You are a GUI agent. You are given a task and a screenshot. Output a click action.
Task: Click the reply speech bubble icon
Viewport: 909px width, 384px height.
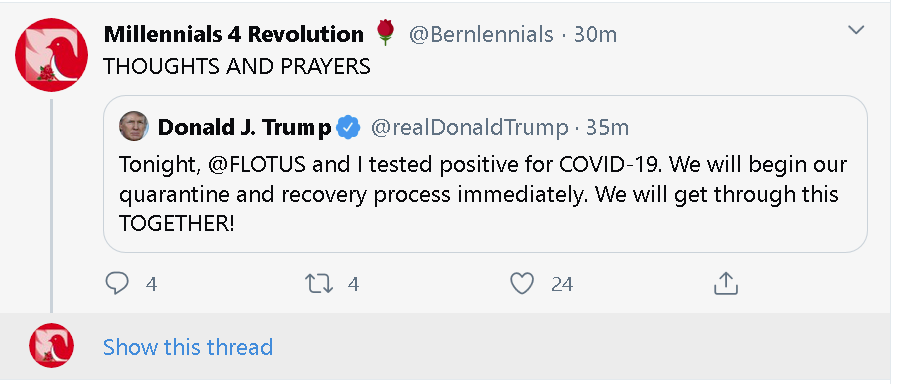pyautogui.click(x=117, y=284)
